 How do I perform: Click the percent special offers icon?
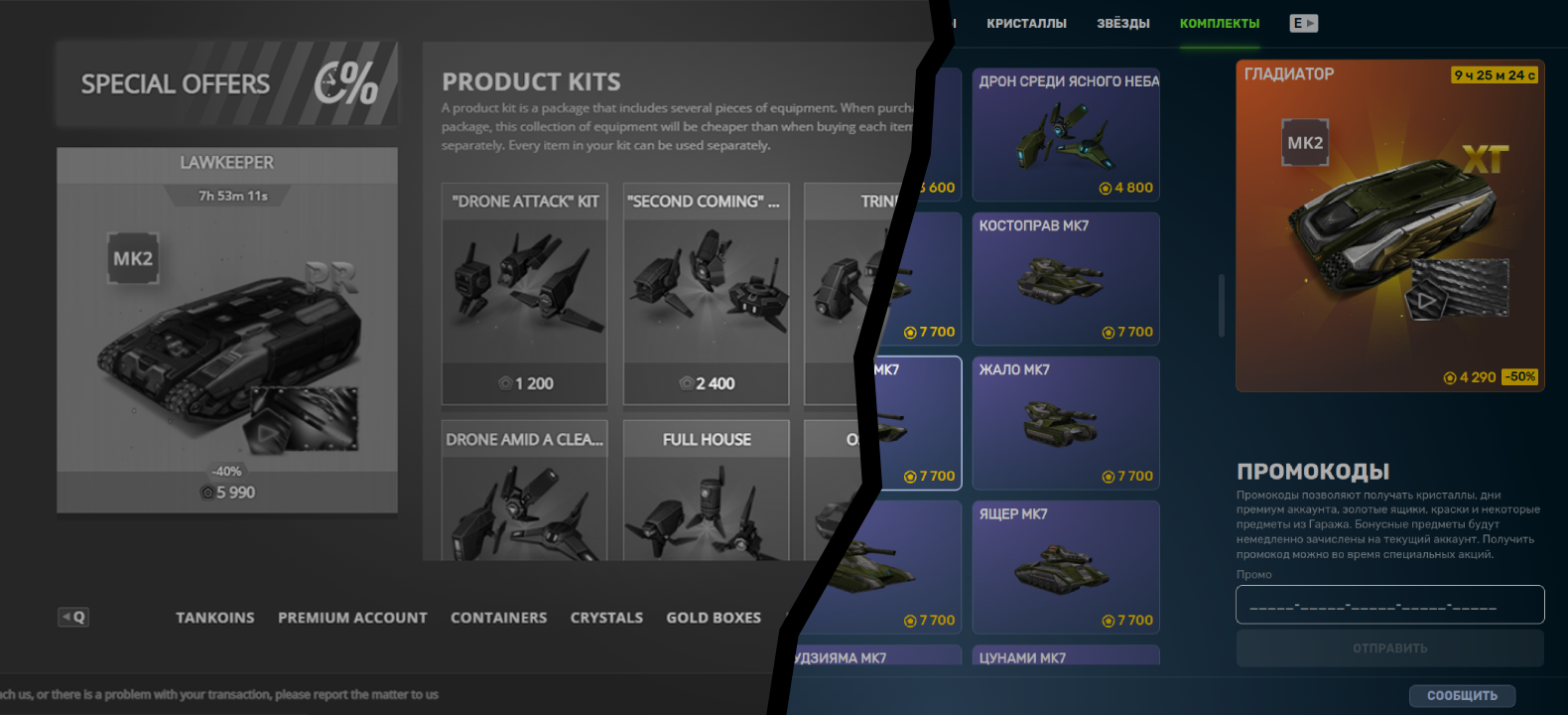(x=345, y=83)
